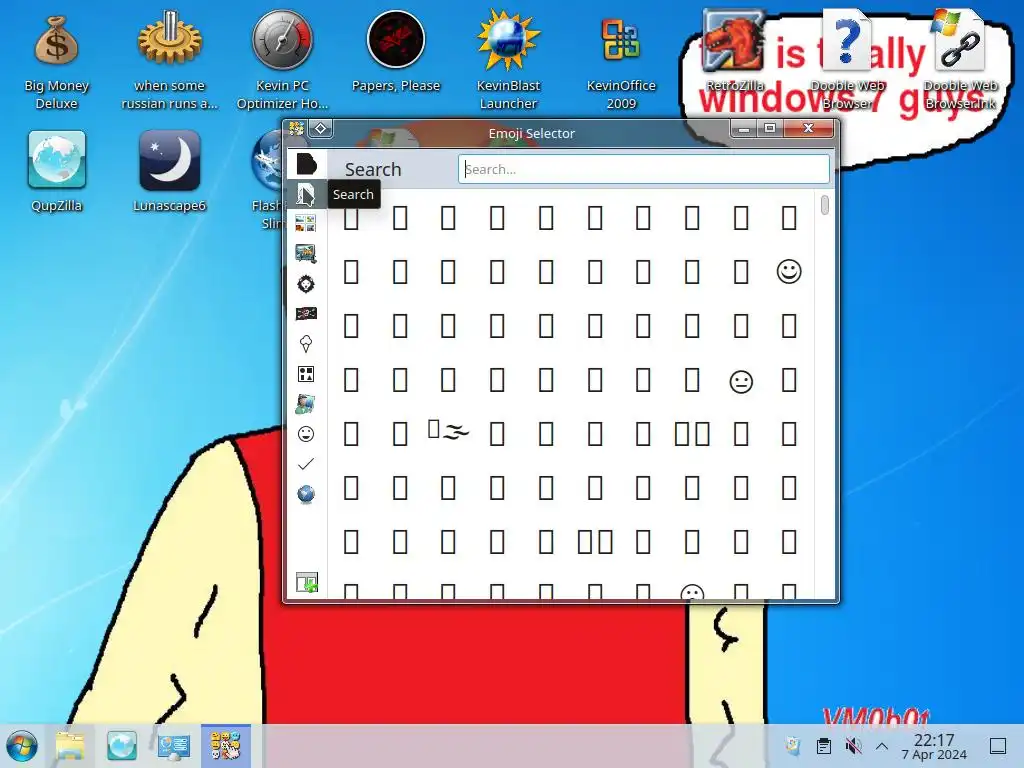Toggle the sidebar collapse button at the bottom
The height and width of the screenshot is (768, 1024).
point(306,582)
